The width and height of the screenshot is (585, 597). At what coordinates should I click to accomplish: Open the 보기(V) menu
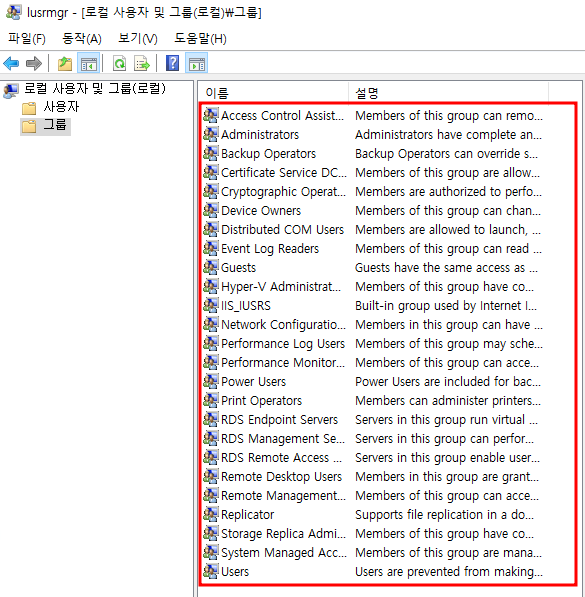coord(137,38)
